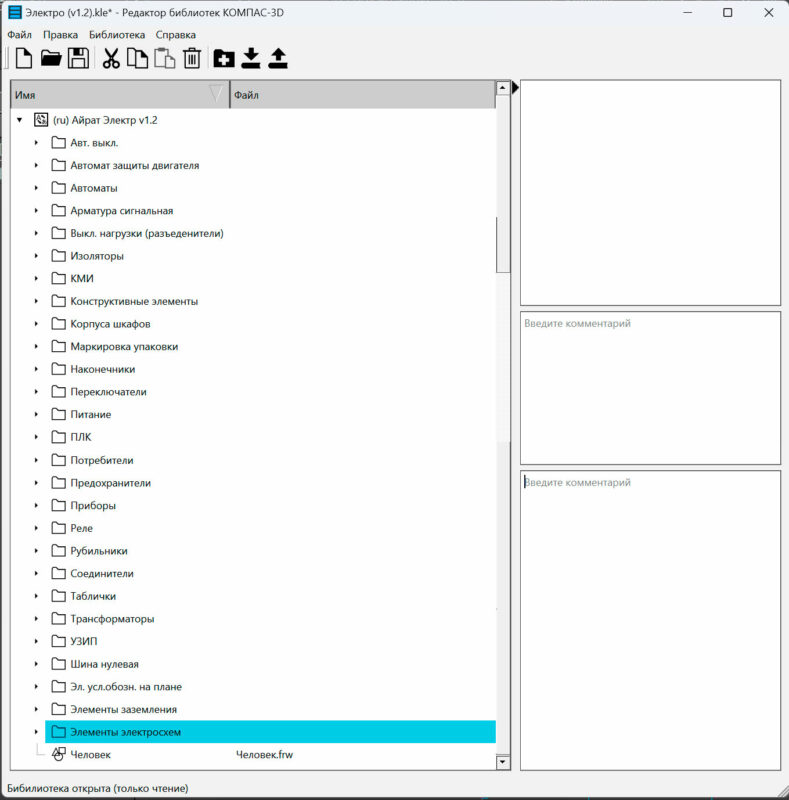The image size is (789, 800).
Task: Select the Переключатели folder
Action: pos(108,392)
